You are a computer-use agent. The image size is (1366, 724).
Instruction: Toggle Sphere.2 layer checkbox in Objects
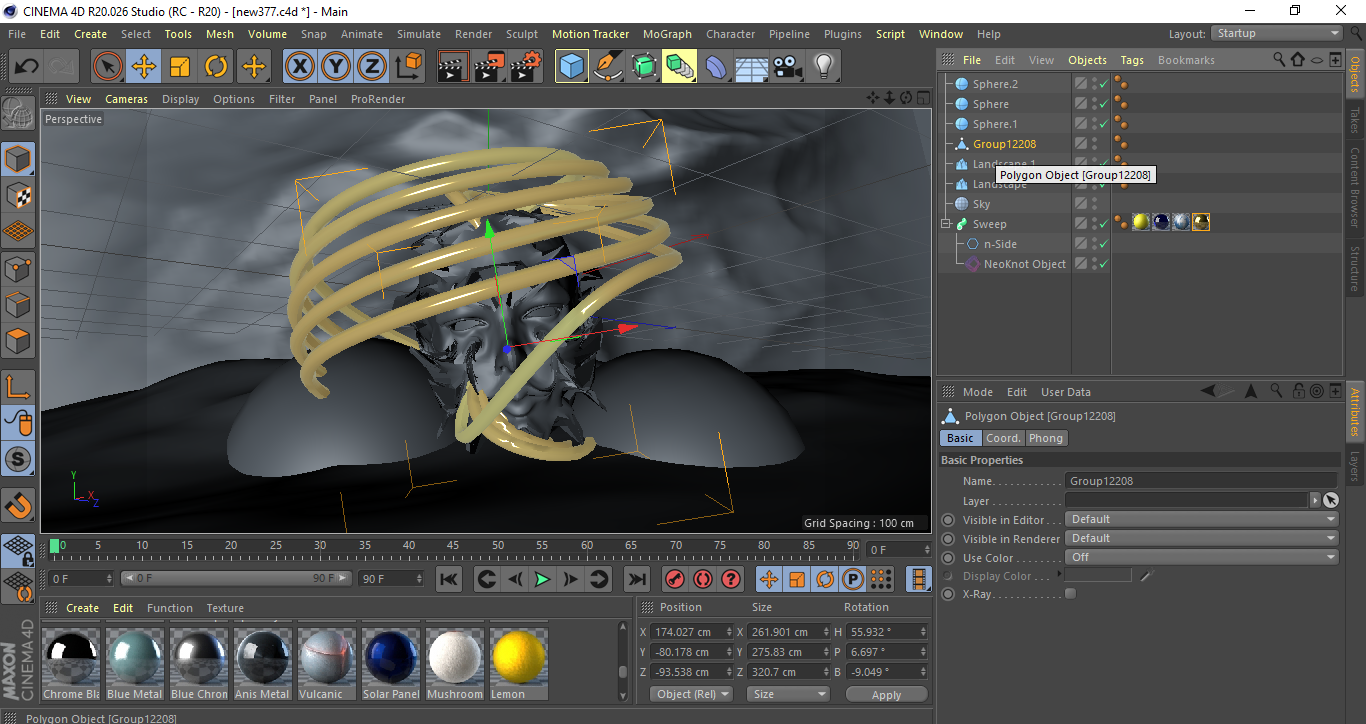pos(1081,84)
